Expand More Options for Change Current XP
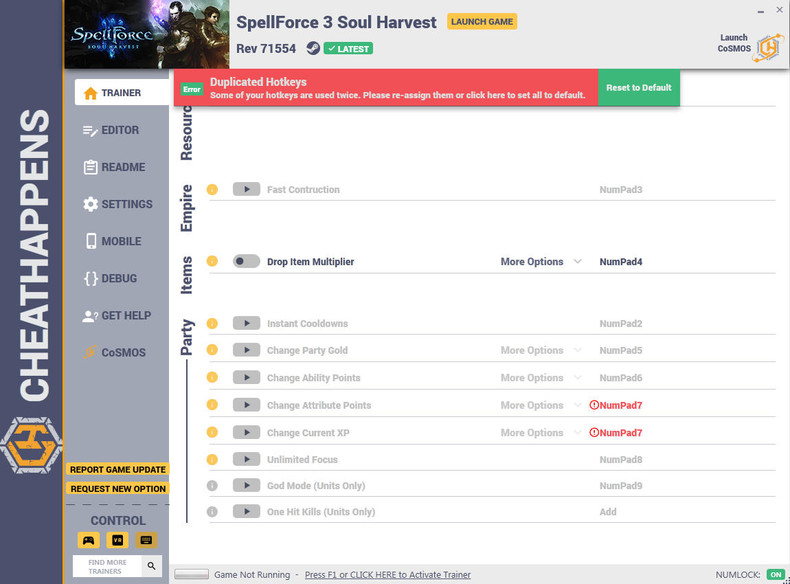This screenshot has height=584, width=790. (x=541, y=432)
